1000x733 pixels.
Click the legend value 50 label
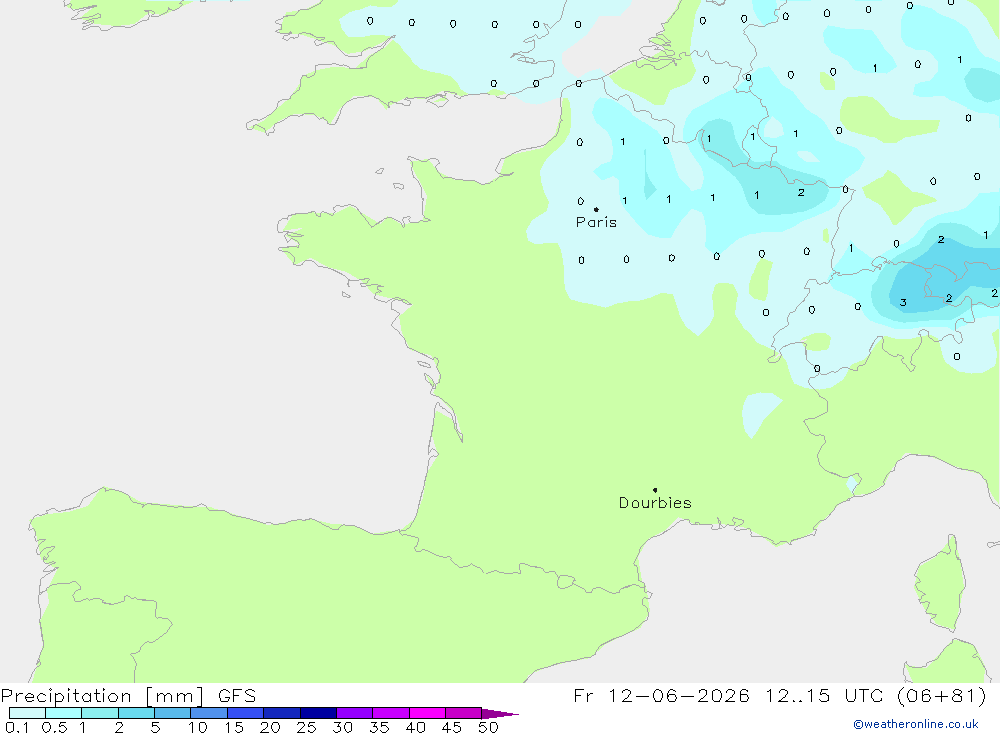pos(488,727)
